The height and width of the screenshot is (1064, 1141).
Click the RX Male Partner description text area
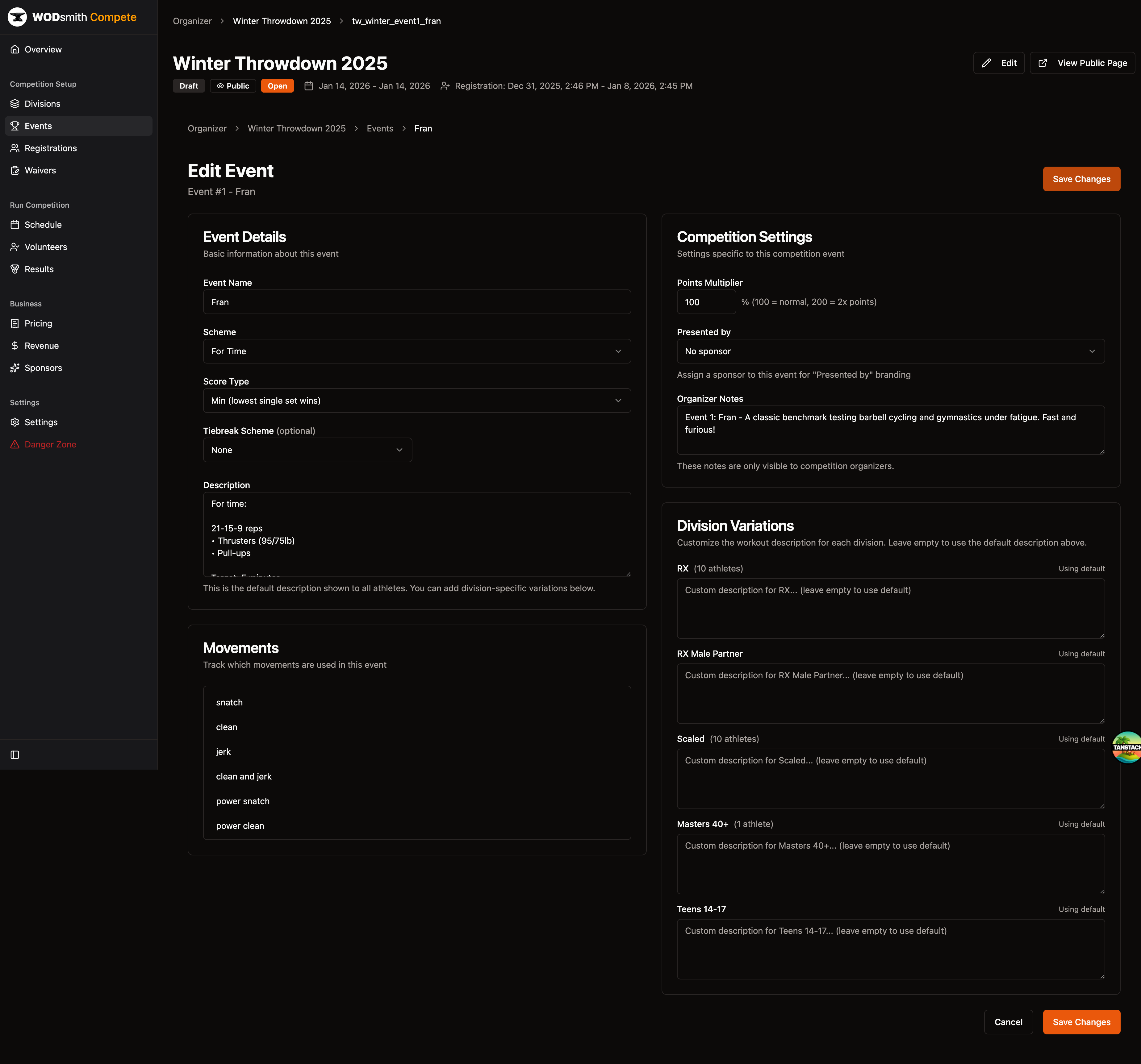[x=891, y=693]
